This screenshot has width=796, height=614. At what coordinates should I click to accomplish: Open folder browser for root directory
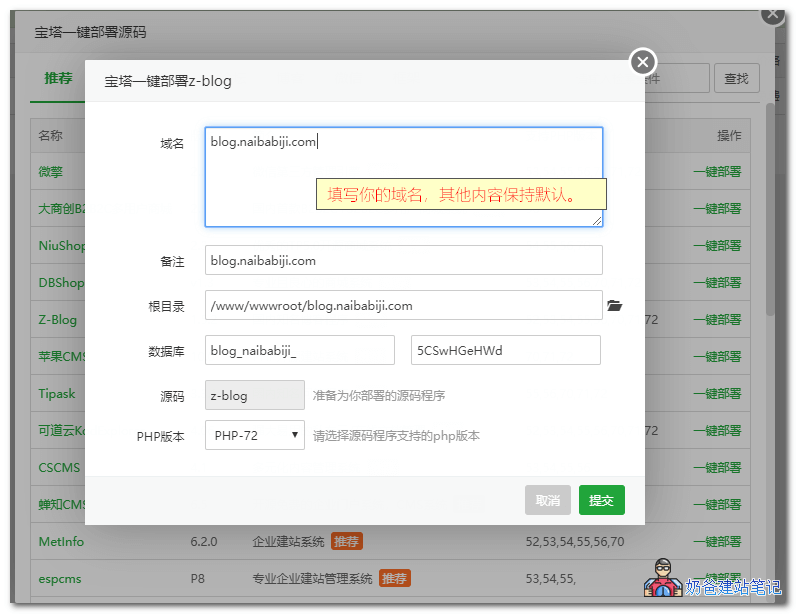click(x=614, y=305)
